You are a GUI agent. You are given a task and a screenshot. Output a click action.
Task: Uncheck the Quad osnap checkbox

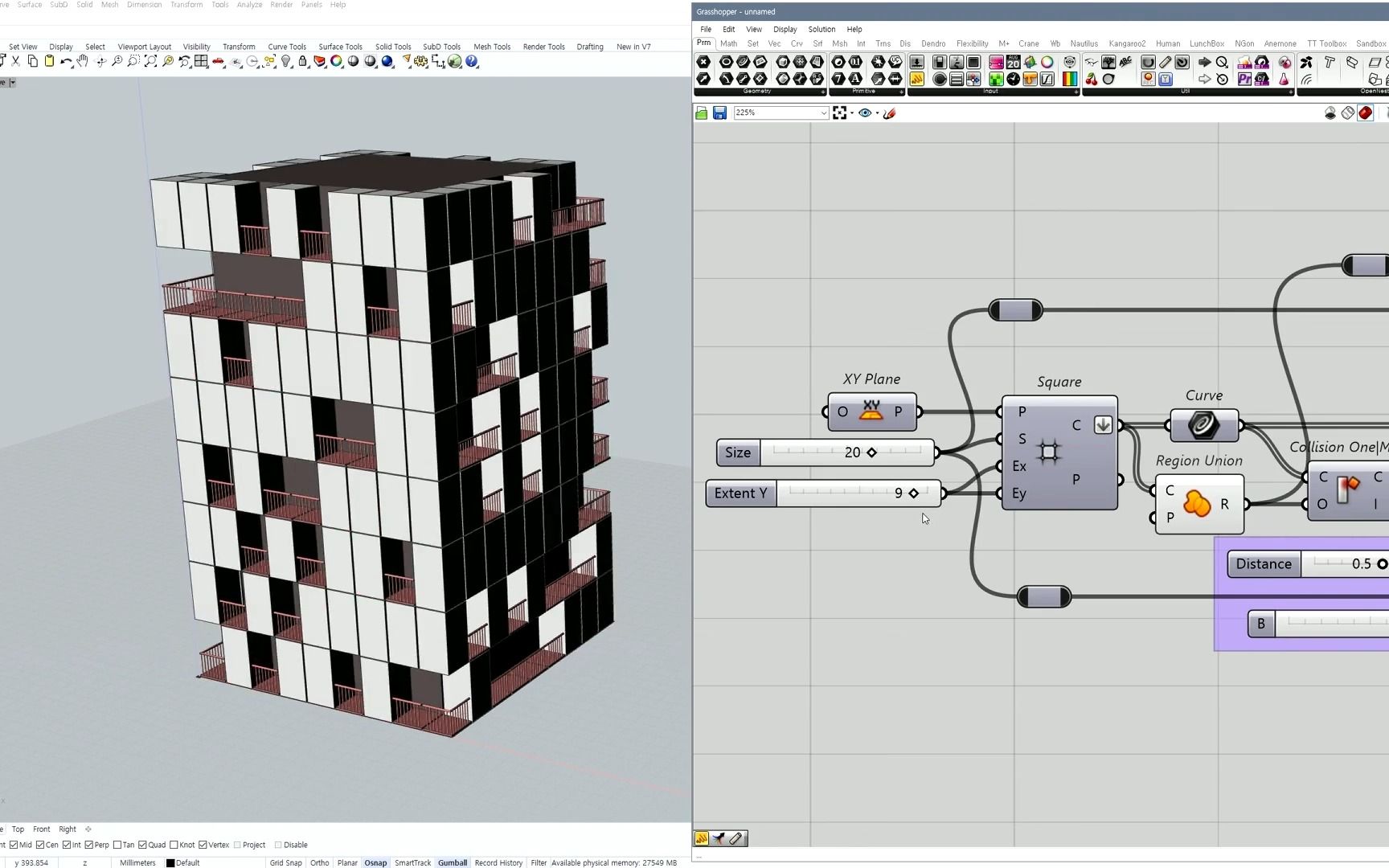(x=142, y=845)
